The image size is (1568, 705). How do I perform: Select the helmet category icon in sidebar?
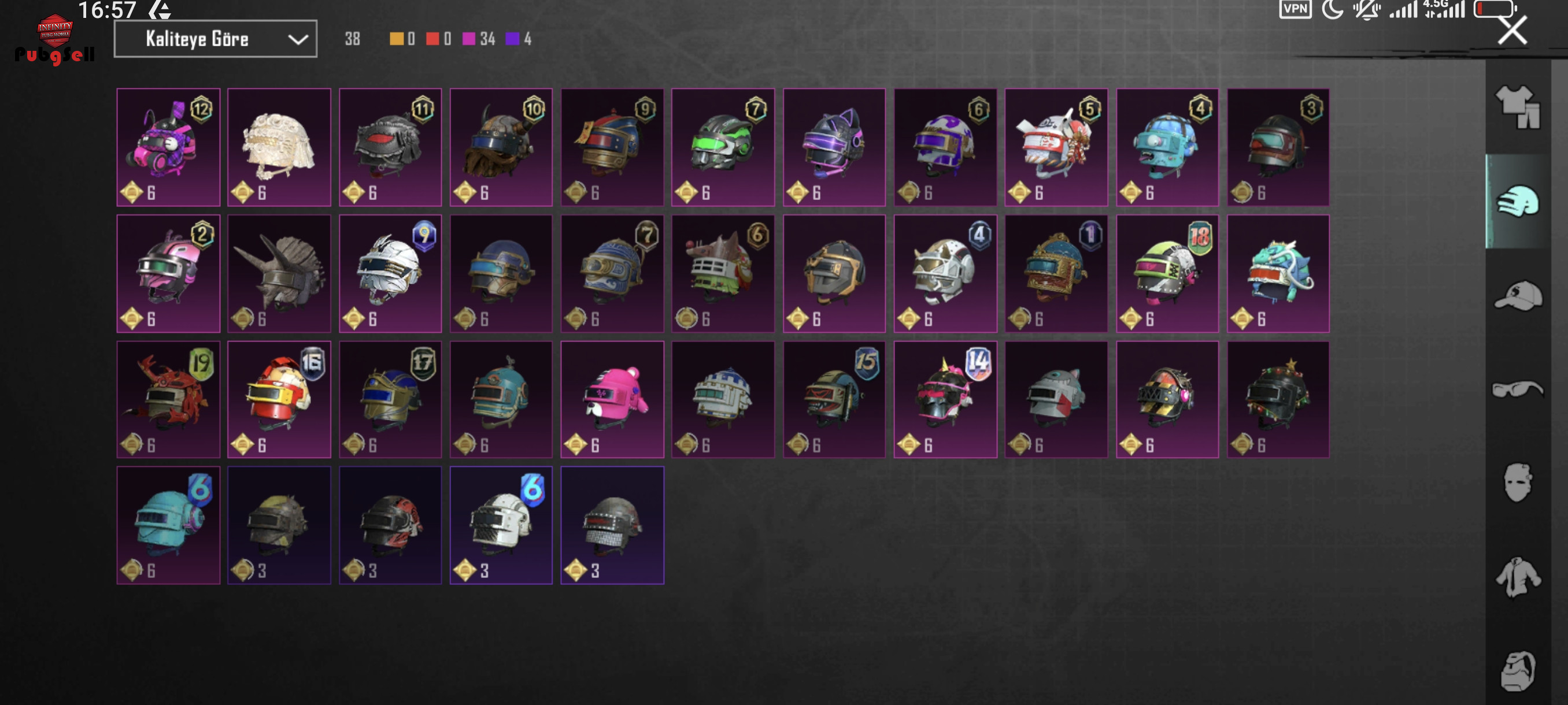pos(1518,201)
